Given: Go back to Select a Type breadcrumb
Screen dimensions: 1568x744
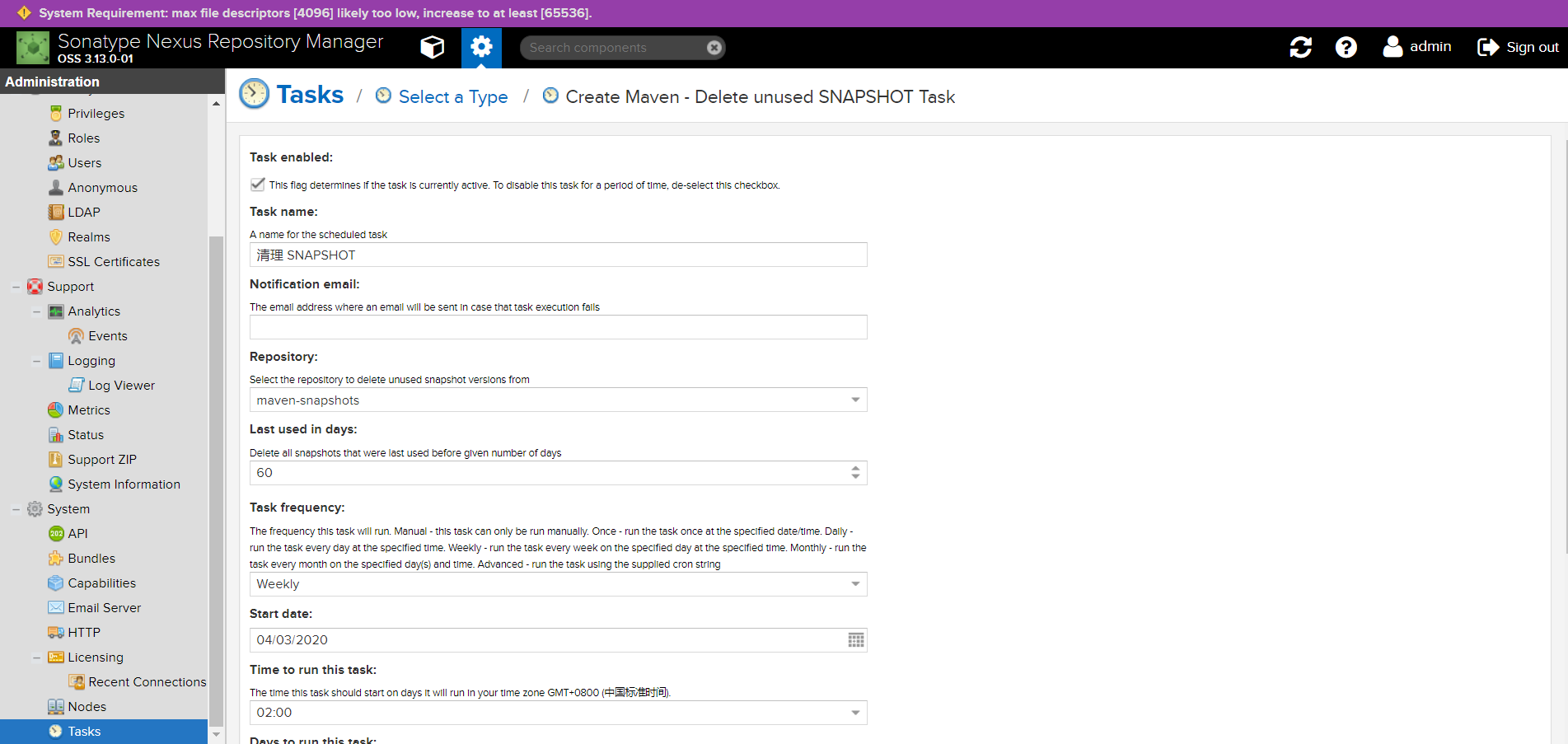Looking at the screenshot, I should coord(453,97).
